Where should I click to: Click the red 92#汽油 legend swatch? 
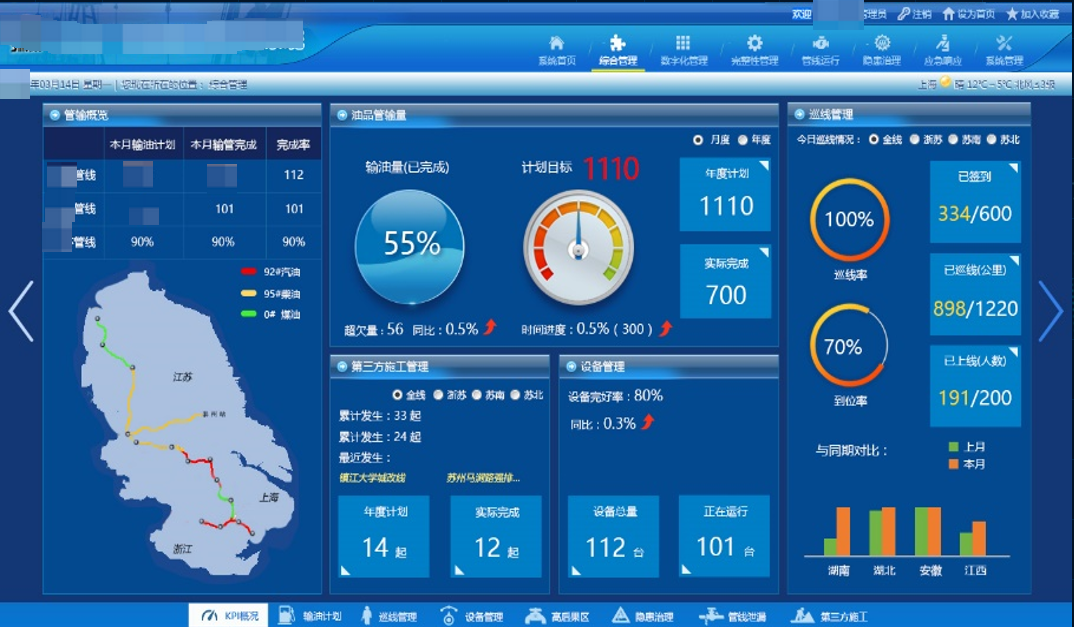[249, 272]
